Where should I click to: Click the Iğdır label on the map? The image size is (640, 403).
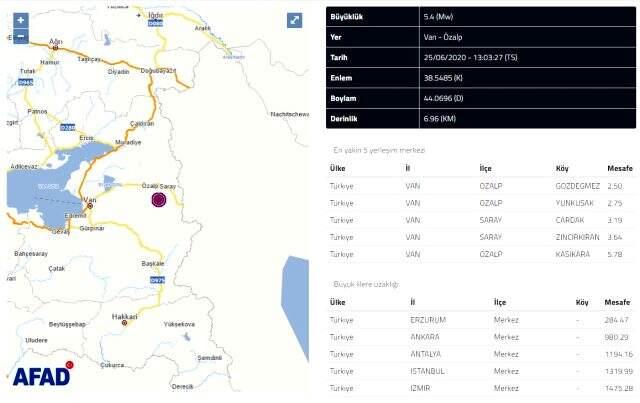(x=153, y=15)
